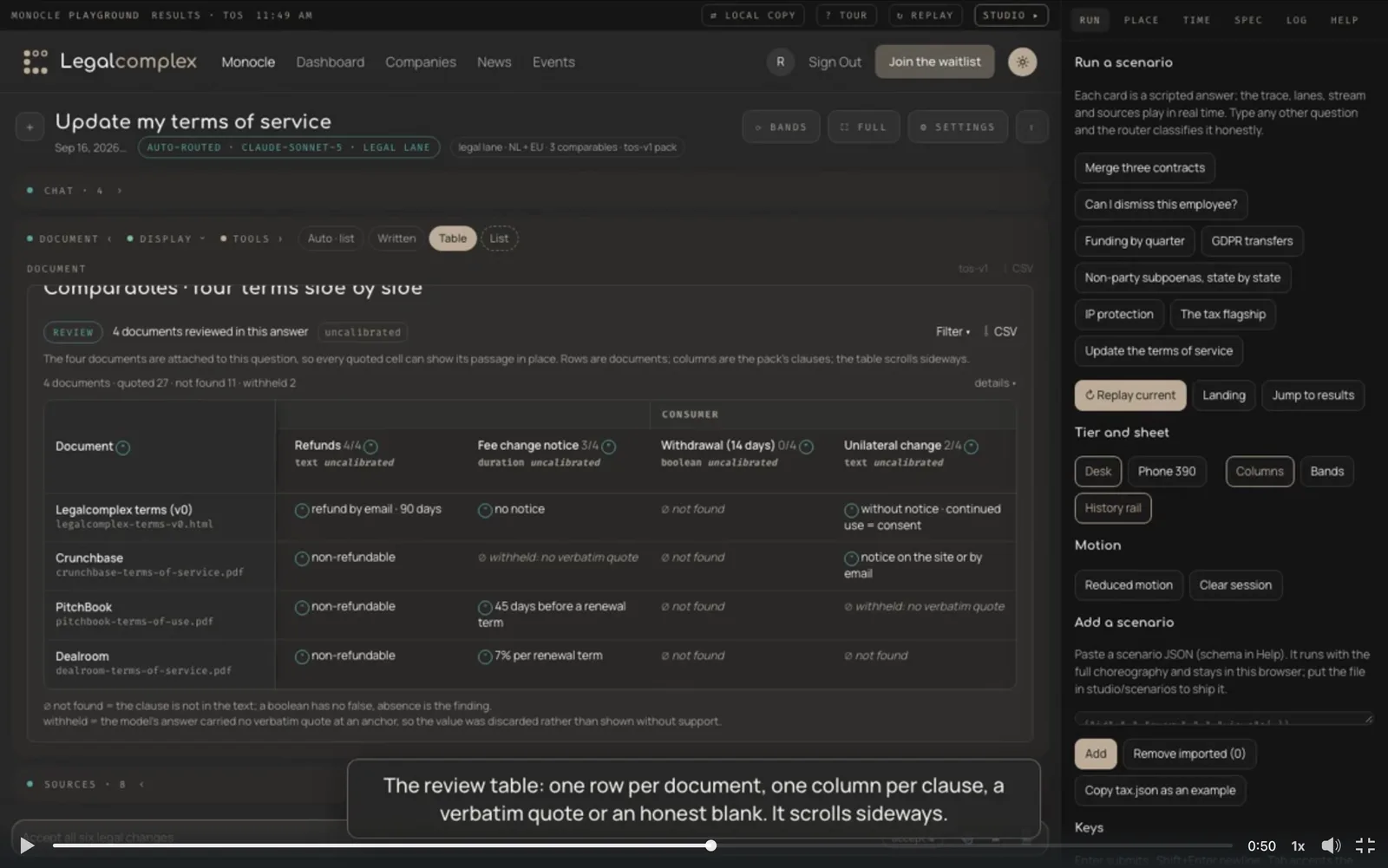Play the video with the play button
The height and width of the screenshot is (868, 1388).
tap(27, 845)
